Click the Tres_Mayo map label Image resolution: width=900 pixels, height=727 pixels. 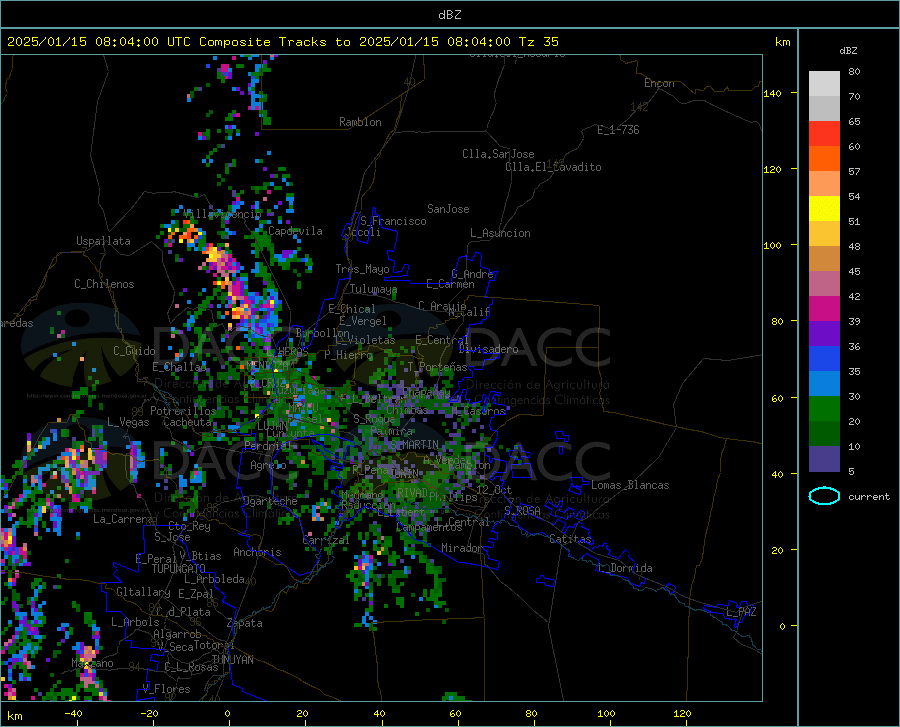click(362, 269)
